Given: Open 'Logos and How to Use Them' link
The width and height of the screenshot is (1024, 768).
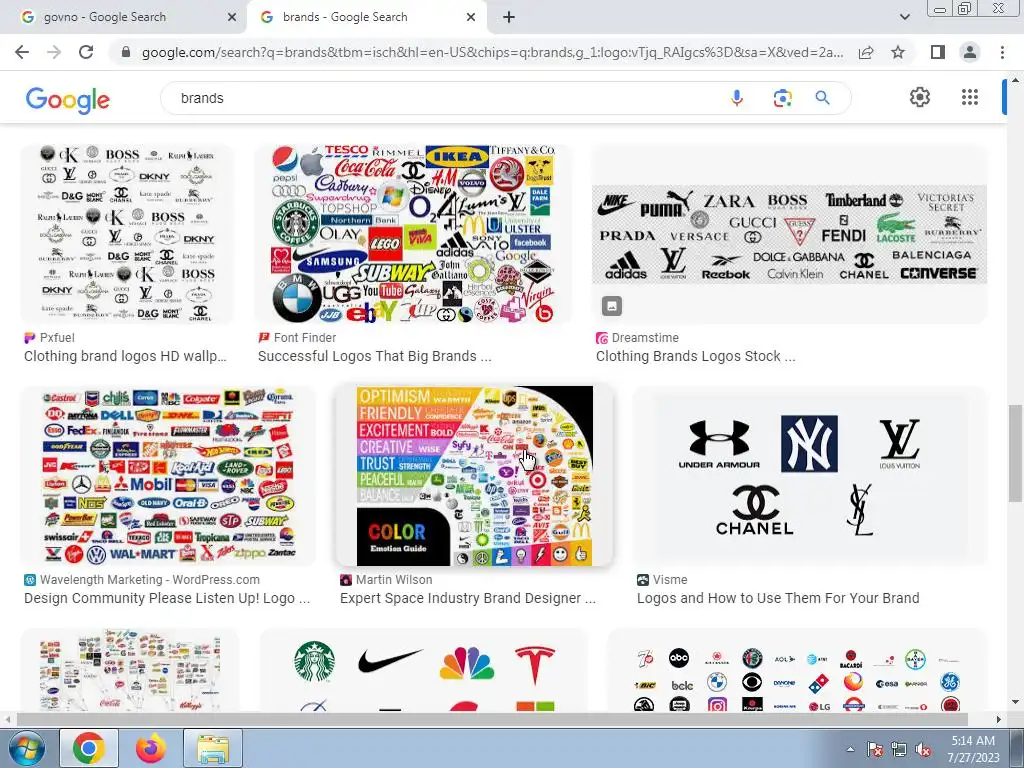Looking at the screenshot, I should (778, 598).
